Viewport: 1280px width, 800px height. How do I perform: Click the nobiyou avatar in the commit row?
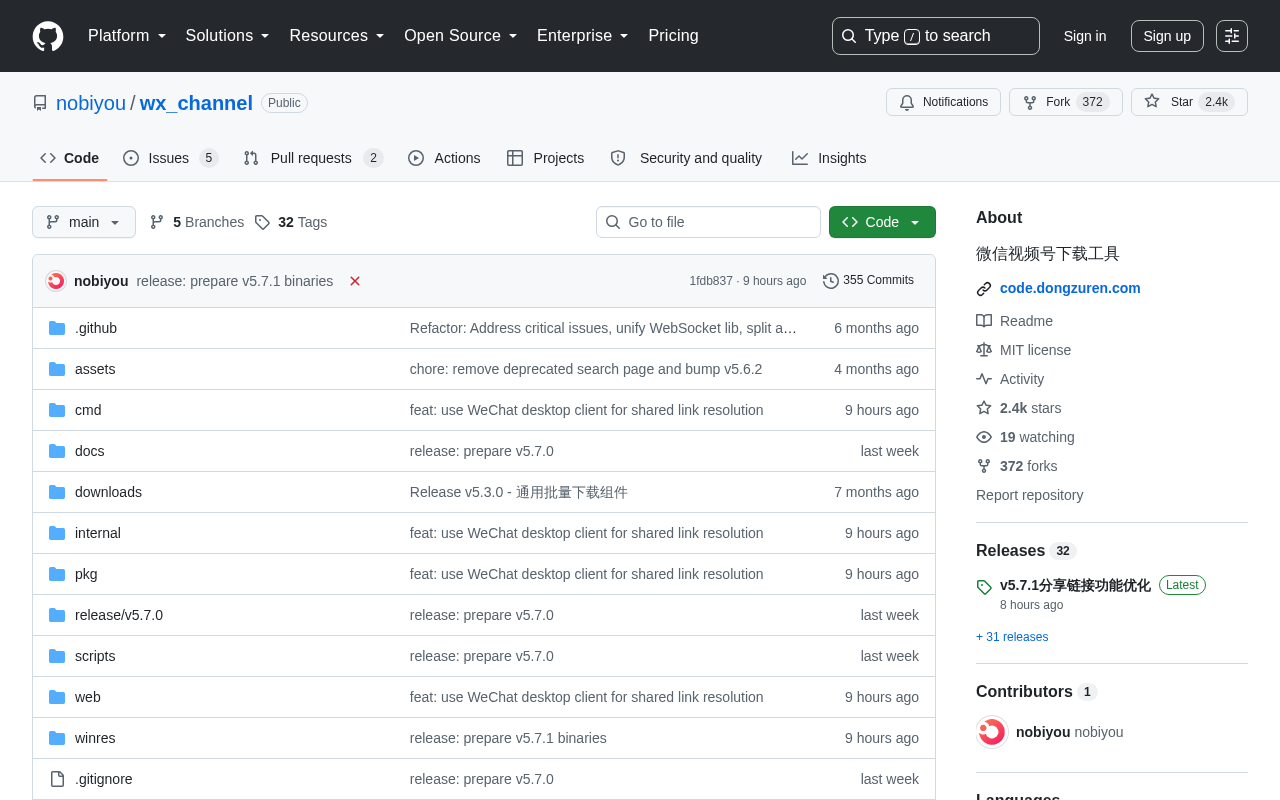point(56,281)
